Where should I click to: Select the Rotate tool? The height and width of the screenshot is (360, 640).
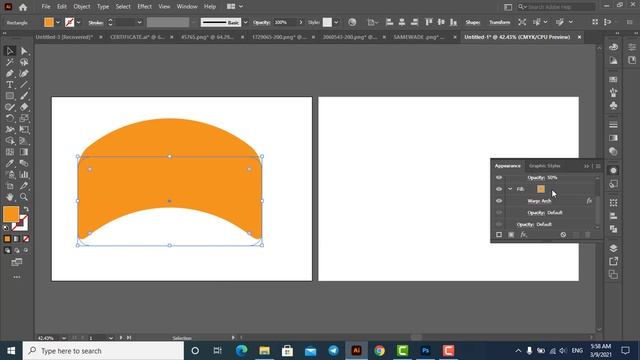point(10,118)
